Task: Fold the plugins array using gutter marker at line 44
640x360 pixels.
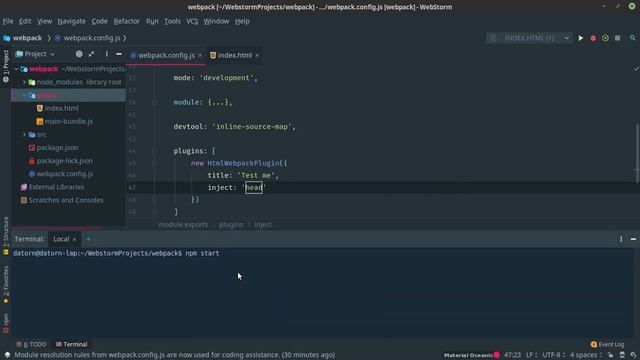Action: point(154,151)
